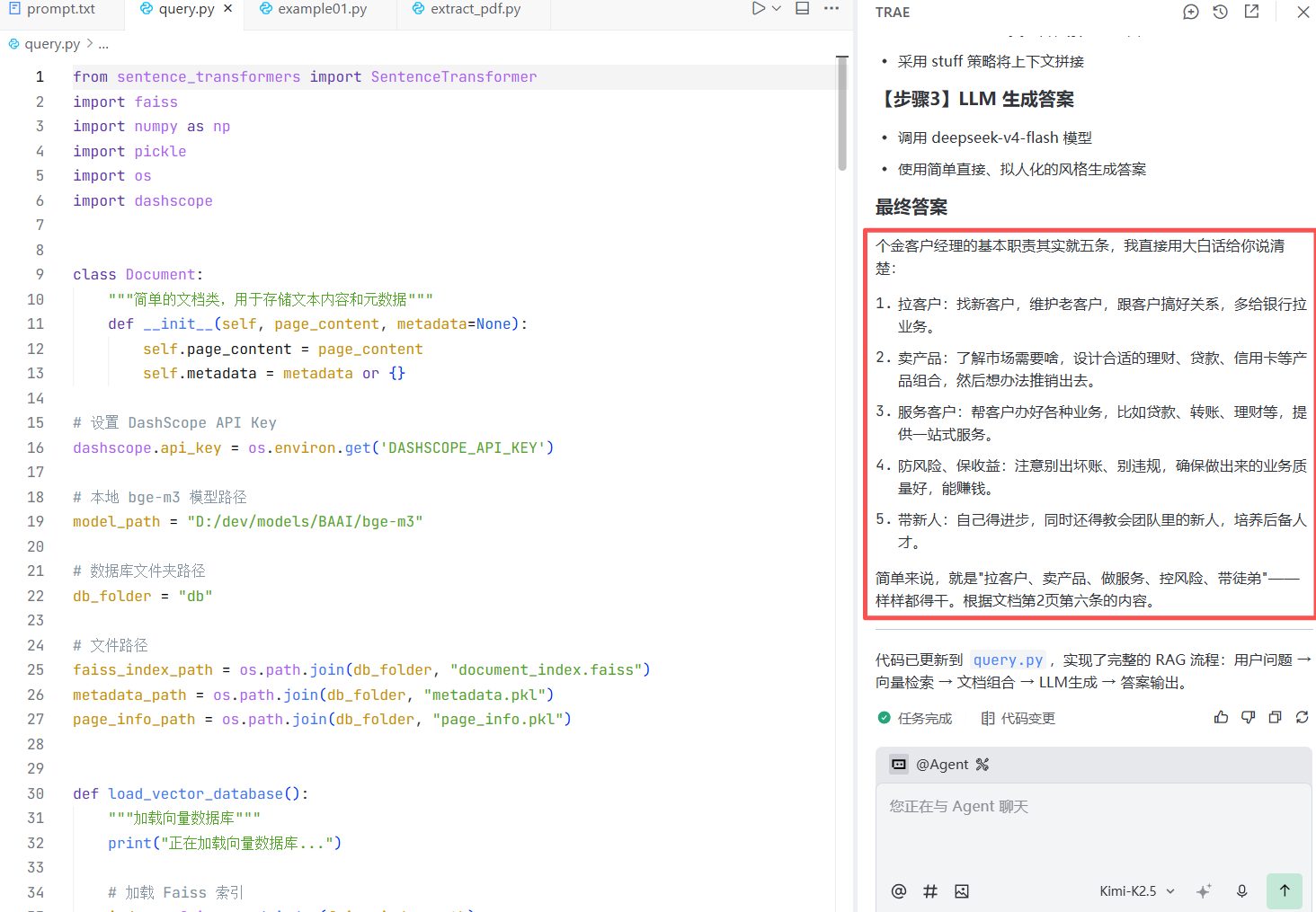
Task: Send the message with the arrow button
Action: (x=1285, y=890)
